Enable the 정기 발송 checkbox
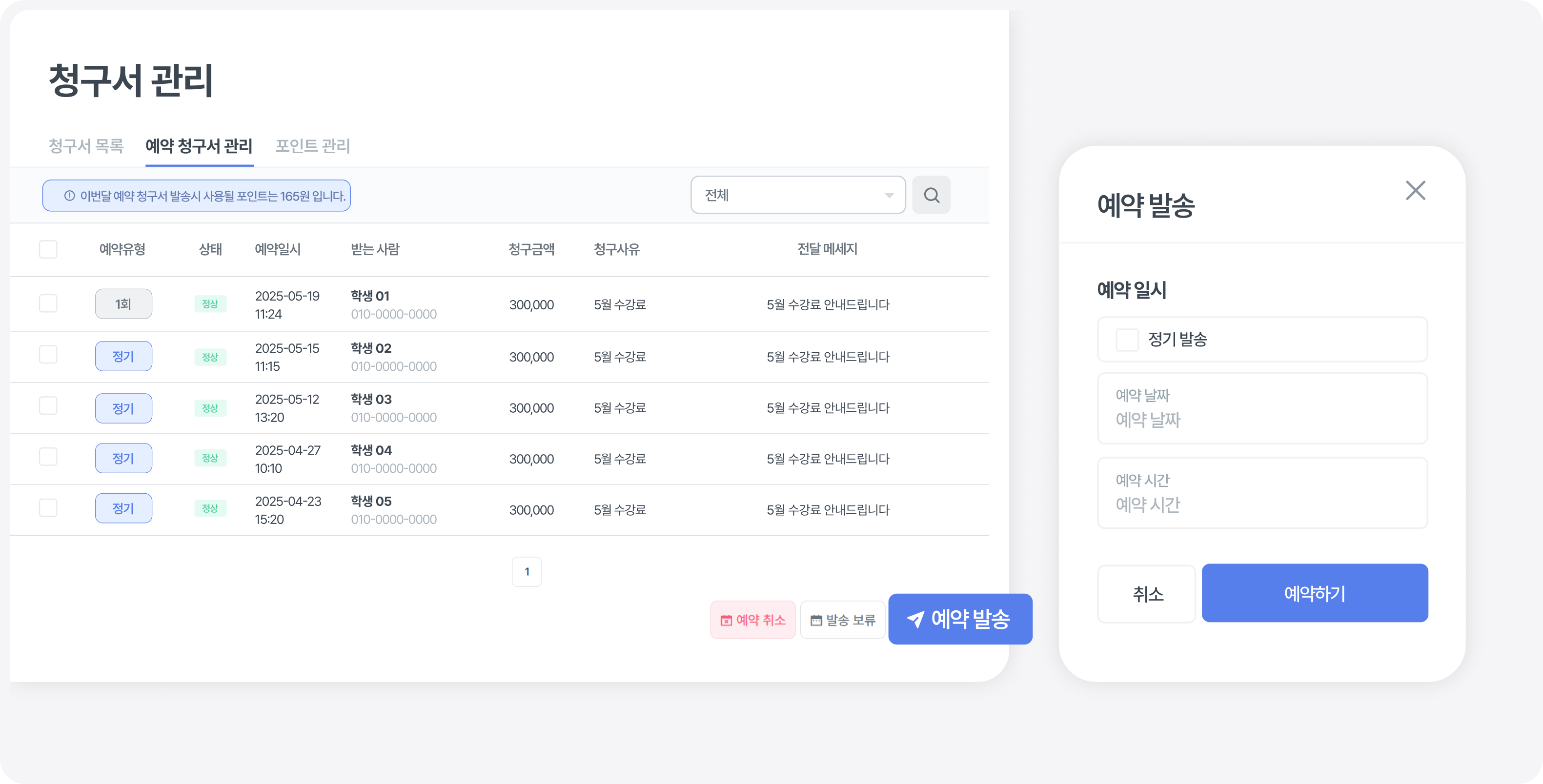The width and height of the screenshot is (1543, 784). pyautogui.click(x=1127, y=340)
